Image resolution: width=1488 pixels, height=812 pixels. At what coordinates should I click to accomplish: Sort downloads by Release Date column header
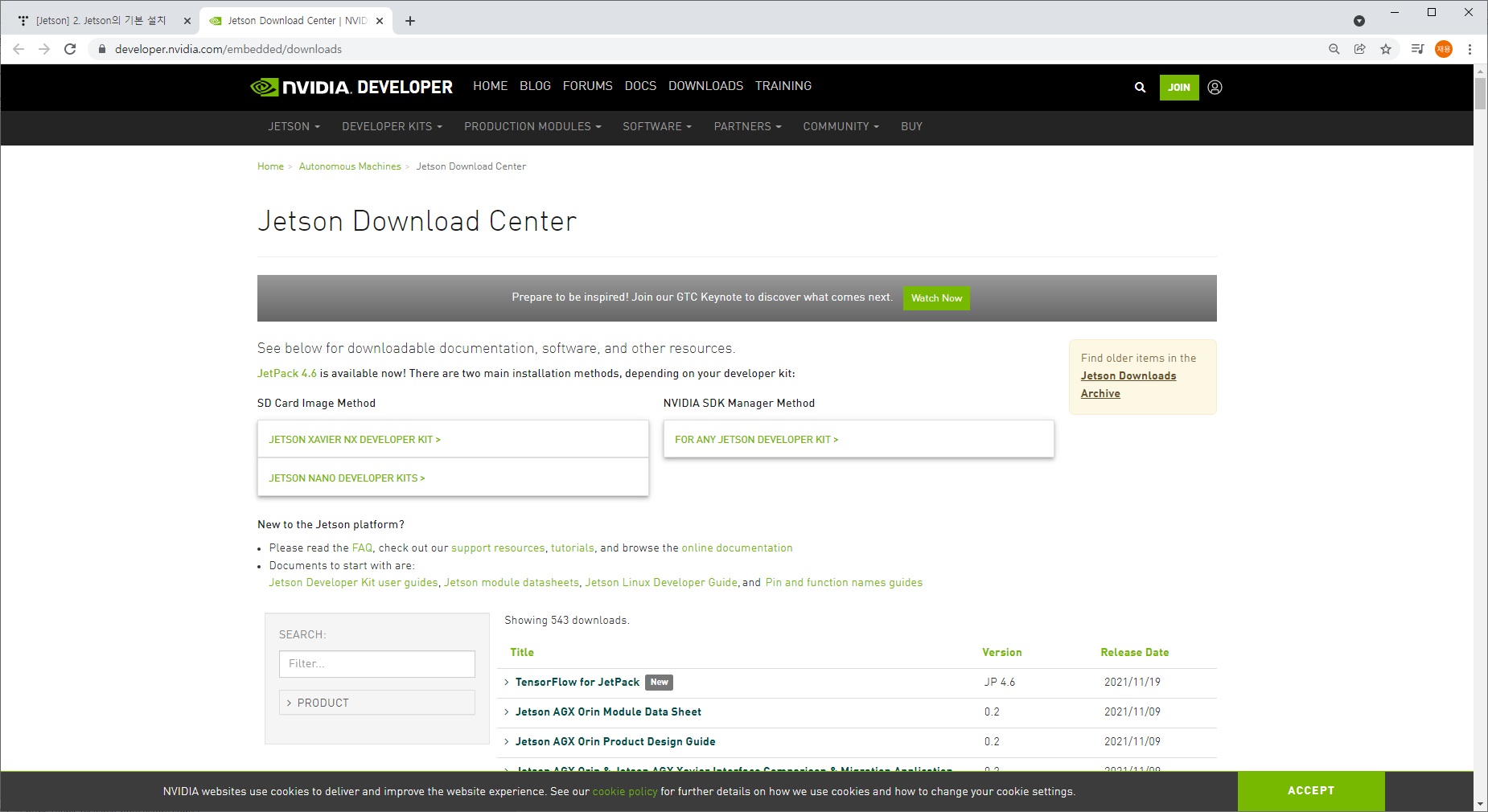(x=1134, y=652)
